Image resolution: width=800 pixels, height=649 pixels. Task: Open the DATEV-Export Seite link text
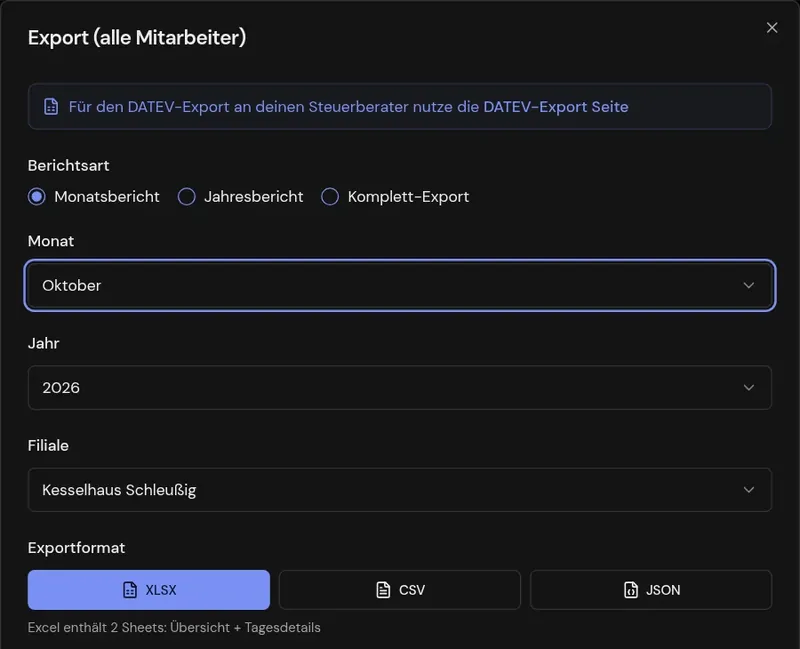(x=556, y=107)
